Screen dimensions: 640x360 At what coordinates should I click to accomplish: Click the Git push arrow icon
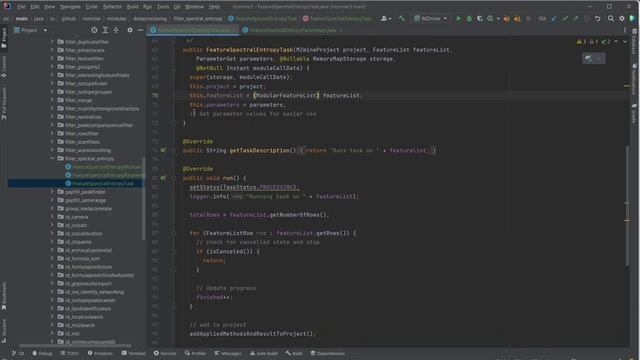576,18
